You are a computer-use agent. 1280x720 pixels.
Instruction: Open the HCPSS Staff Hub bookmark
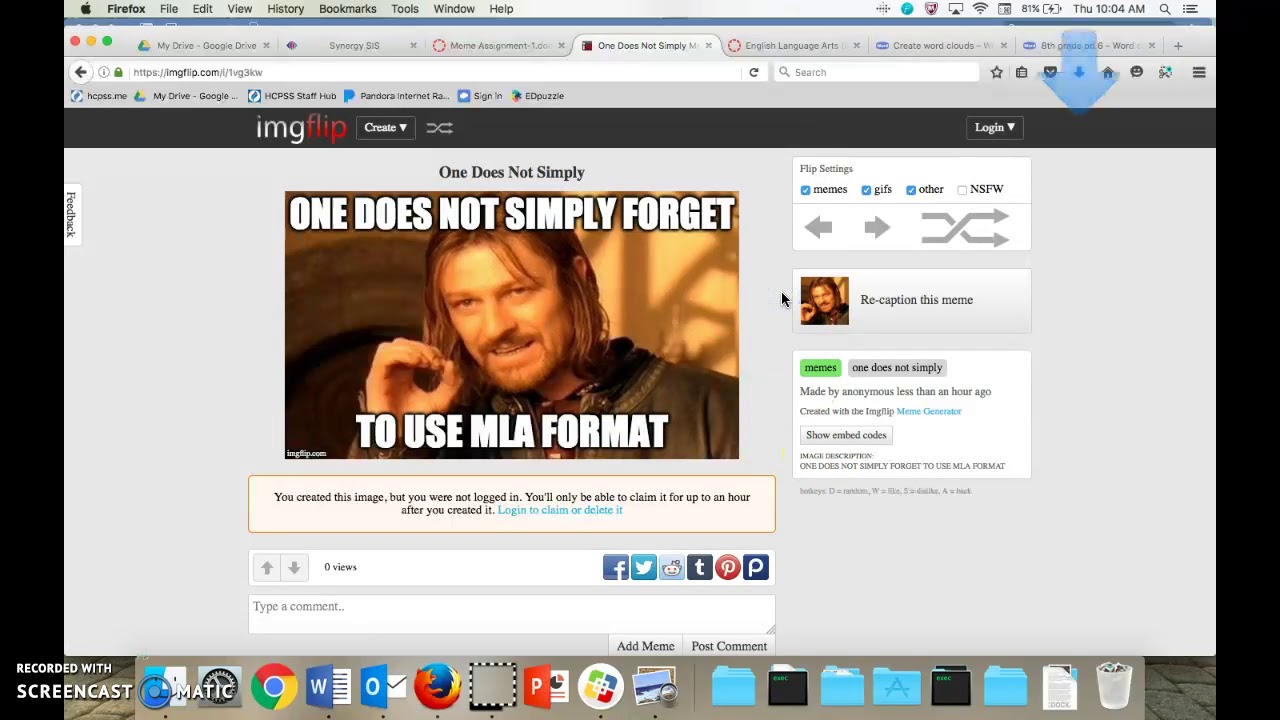[292, 96]
